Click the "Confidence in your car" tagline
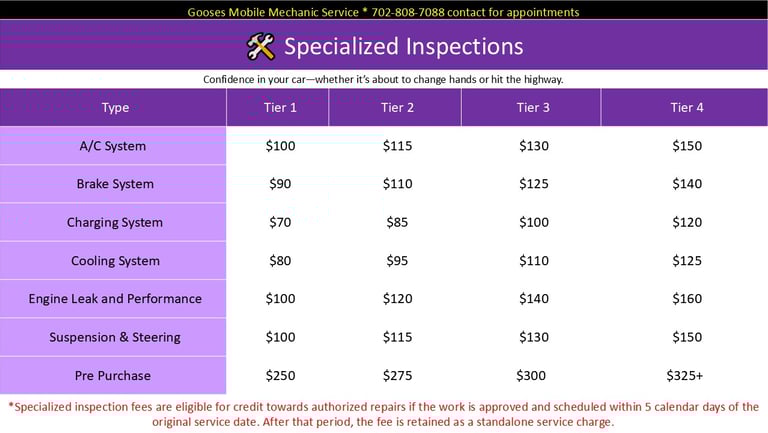Viewport: 768px width, 433px height. coord(384,79)
